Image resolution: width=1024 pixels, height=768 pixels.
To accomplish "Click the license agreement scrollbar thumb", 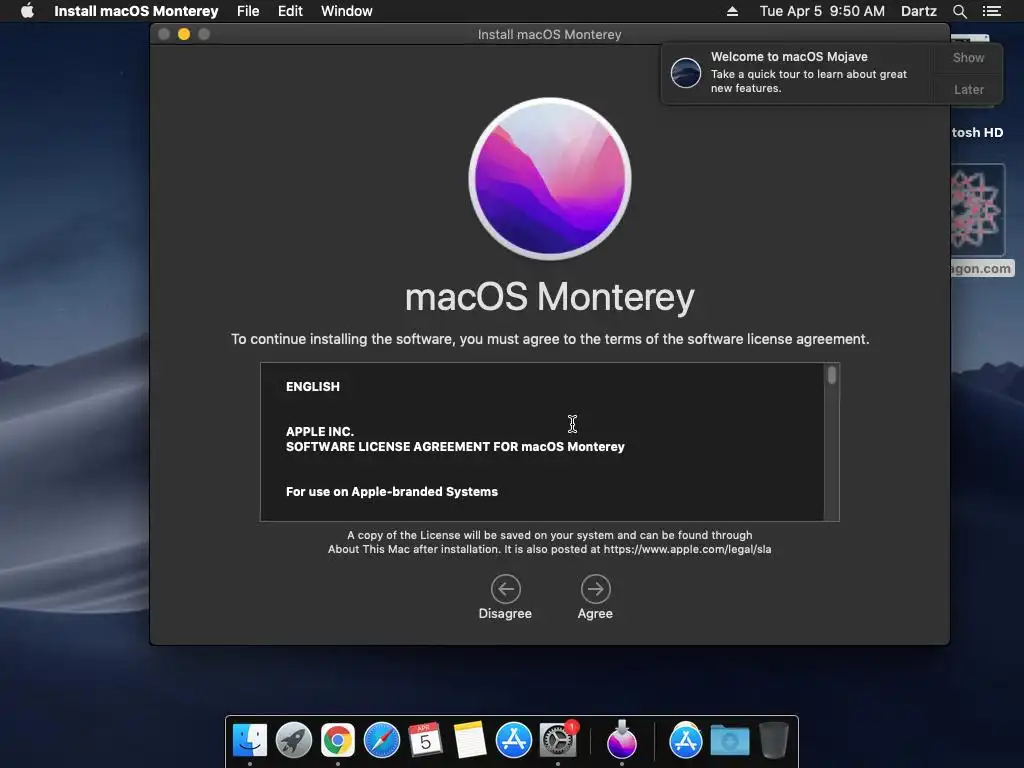I will pyautogui.click(x=831, y=375).
